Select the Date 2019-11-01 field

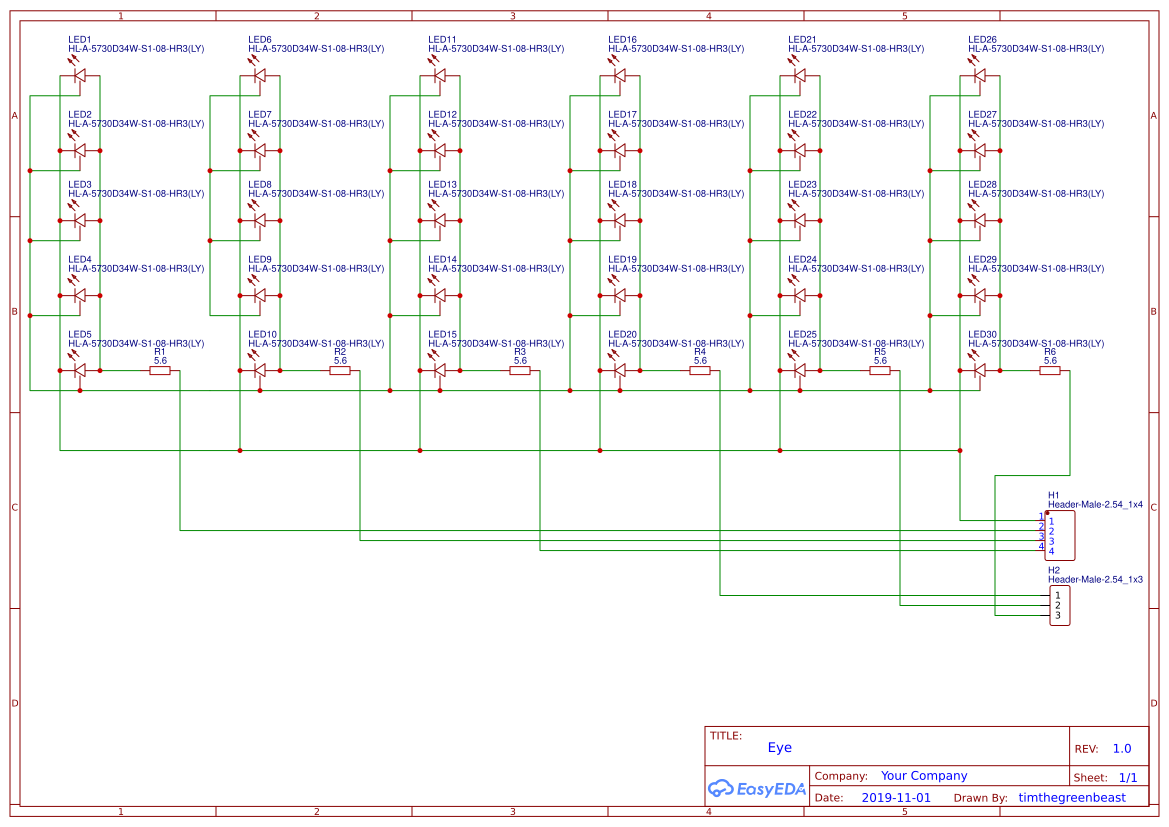tap(899, 797)
